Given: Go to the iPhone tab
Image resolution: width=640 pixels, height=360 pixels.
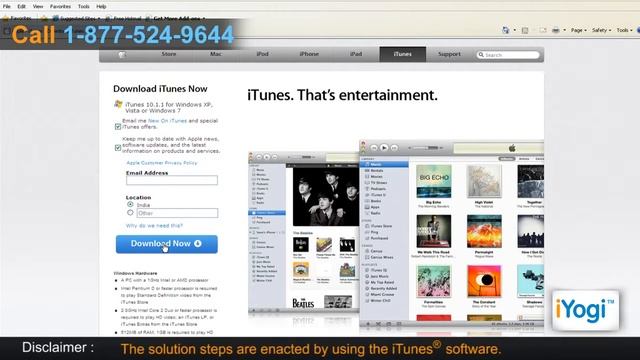Looking at the screenshot, I should (309, 54).
